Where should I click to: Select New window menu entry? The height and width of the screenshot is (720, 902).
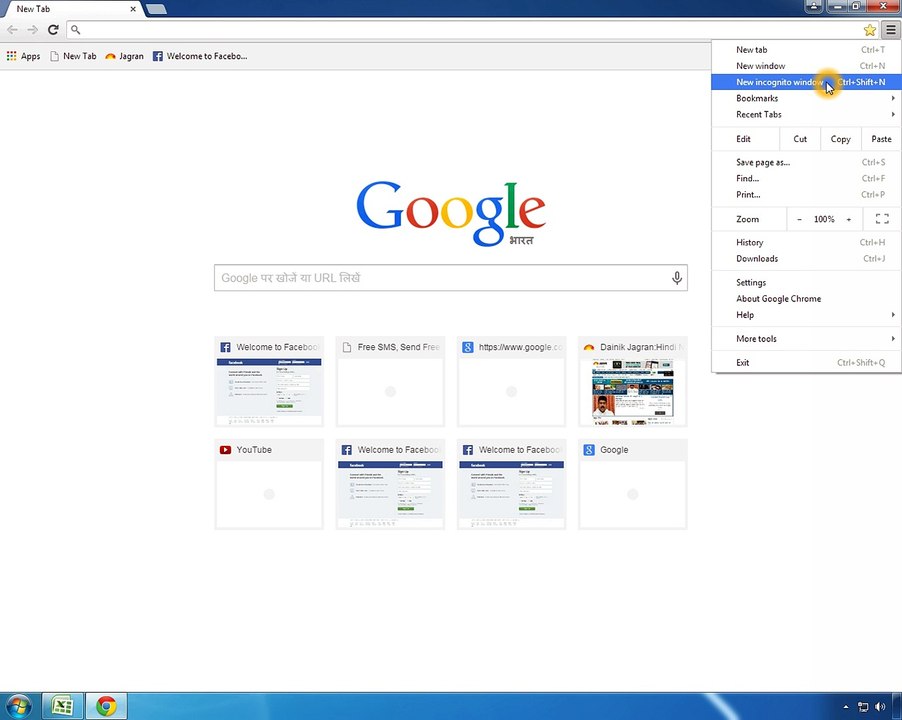(x=806, y=66)
